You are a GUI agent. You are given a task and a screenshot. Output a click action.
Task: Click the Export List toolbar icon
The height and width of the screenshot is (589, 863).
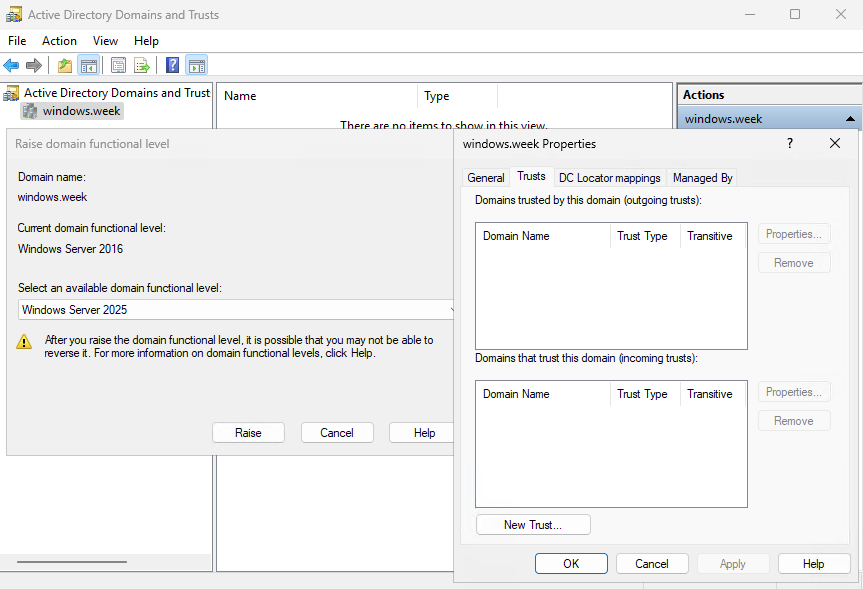tap(142, 66)
